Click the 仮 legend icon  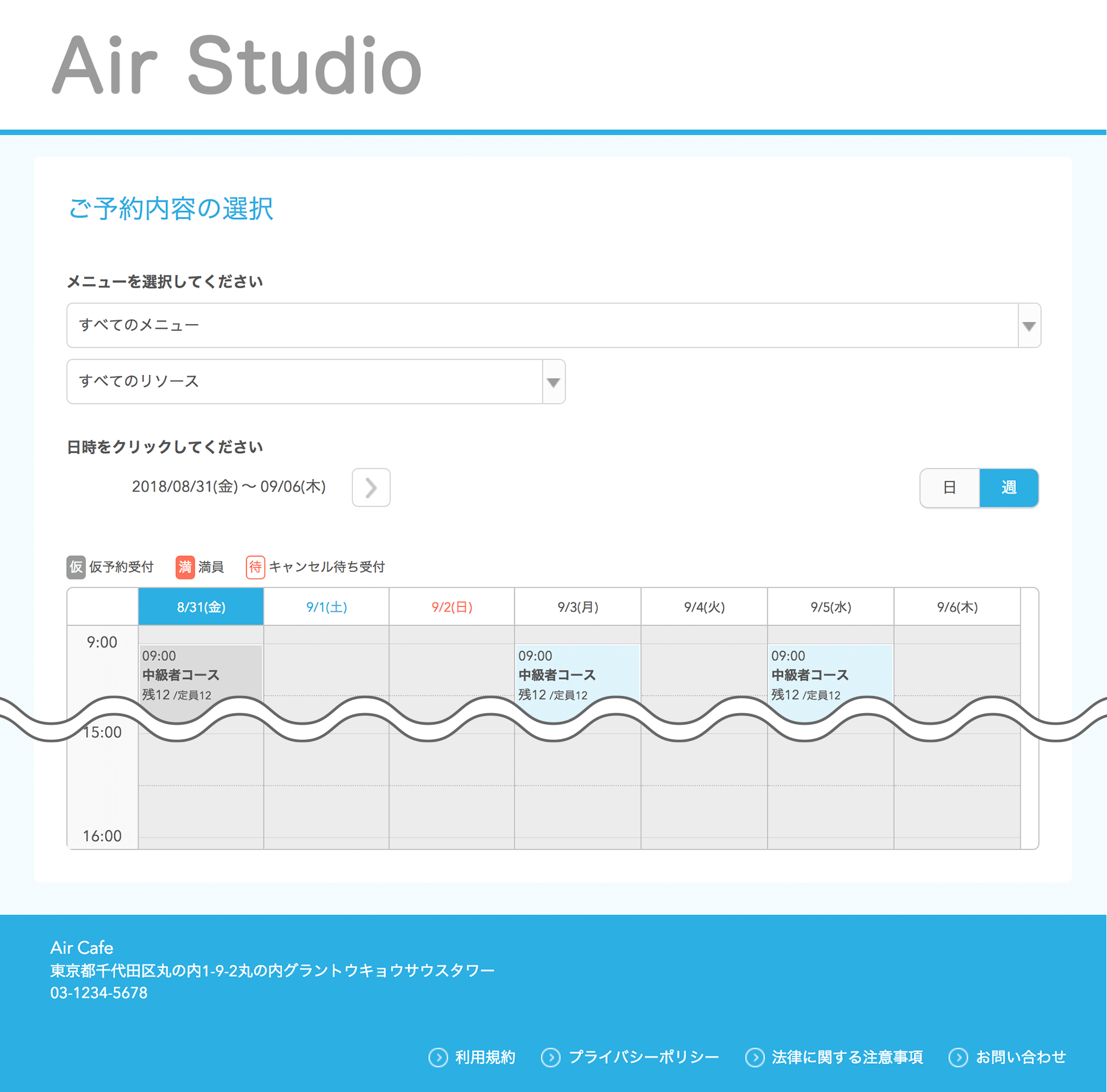[76, 567]
